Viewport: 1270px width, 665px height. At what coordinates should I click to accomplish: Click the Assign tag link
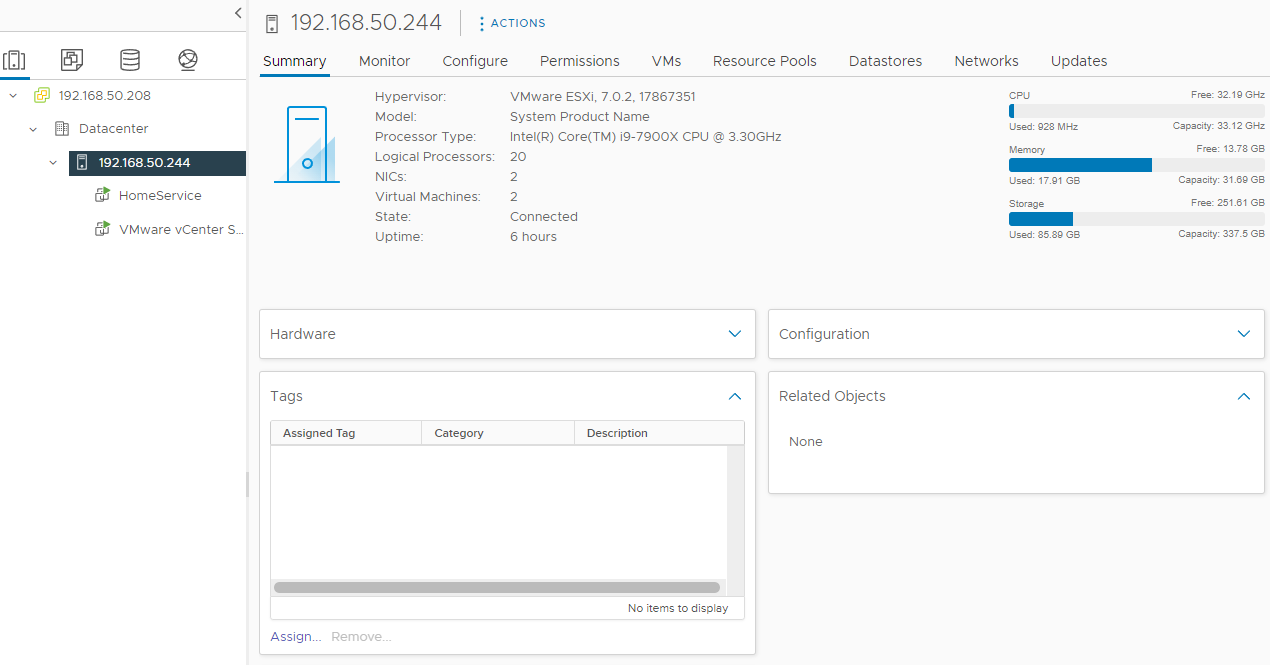coord(296,636)
